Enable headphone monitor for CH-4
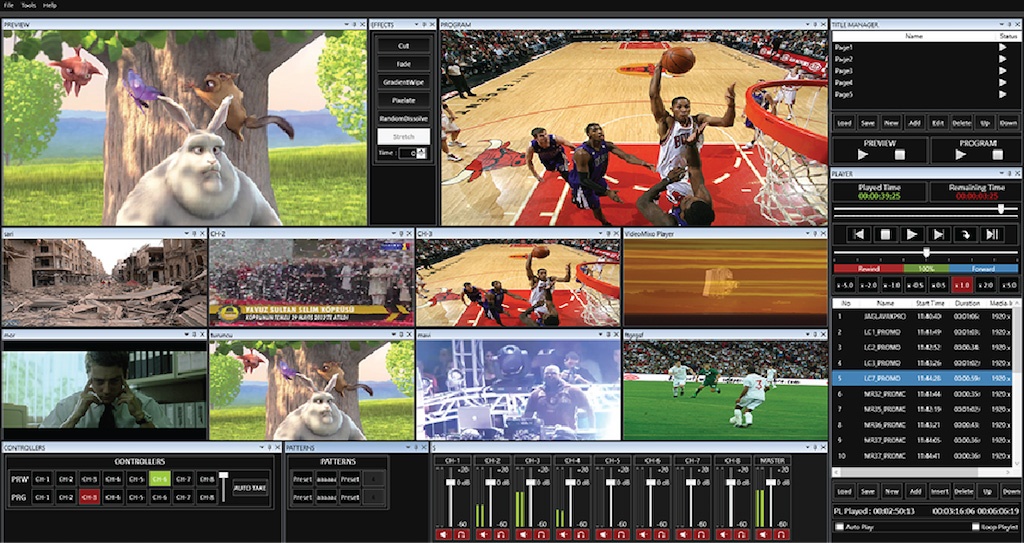Screen dimensions: 1024x543 coord(580,535)
